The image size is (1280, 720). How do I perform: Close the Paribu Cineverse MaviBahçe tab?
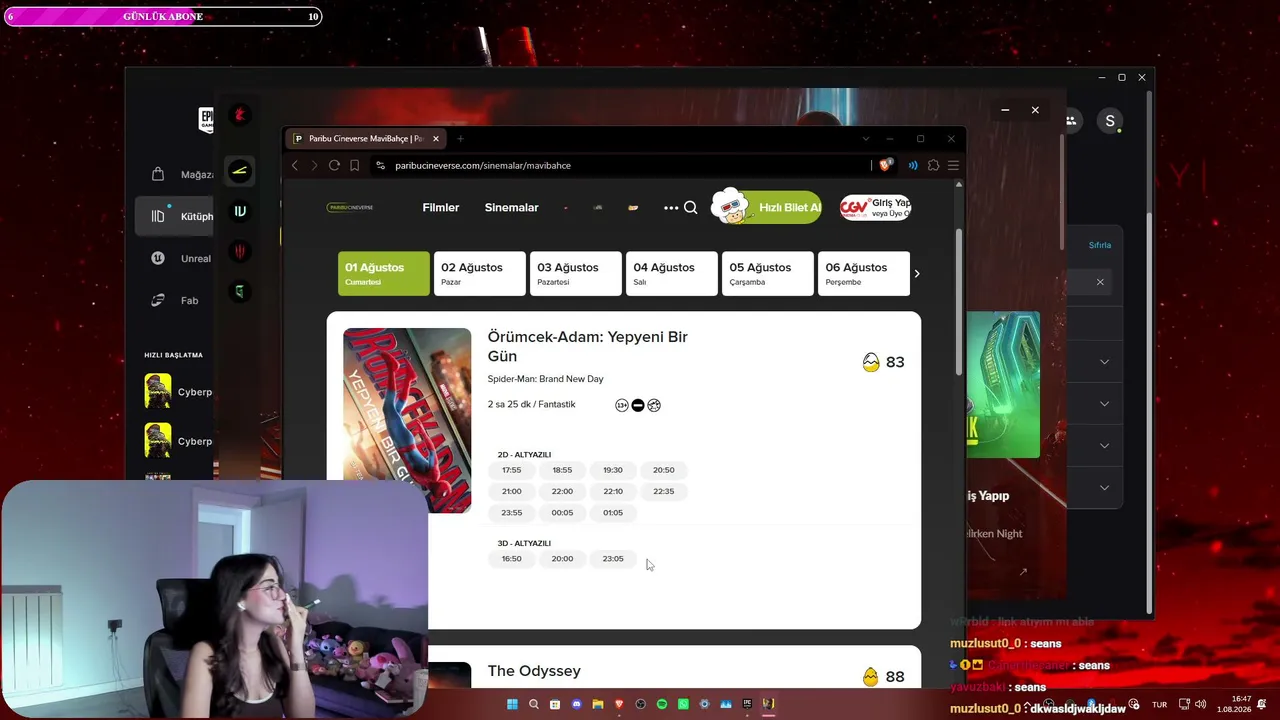(436, 138)
